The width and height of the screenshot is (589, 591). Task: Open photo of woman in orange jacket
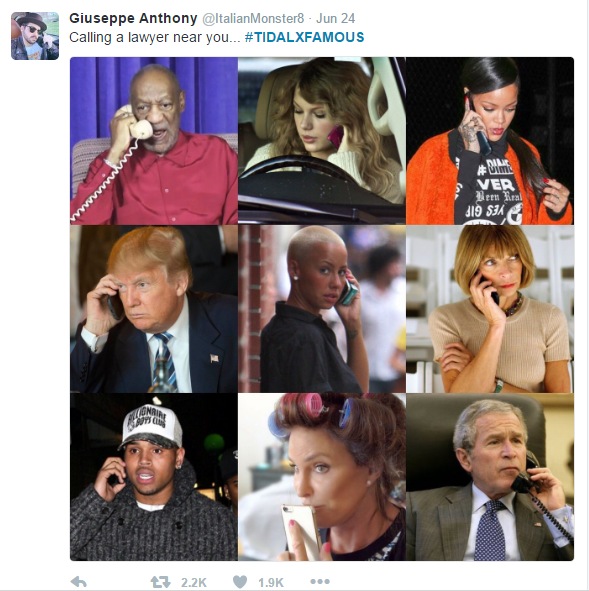point(490,141)
